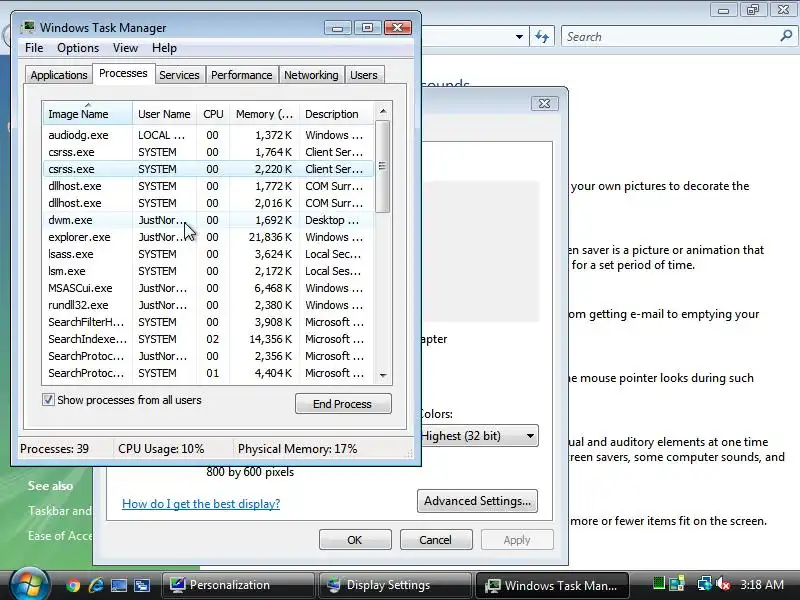Select the audiodg.exe process row
Image resolution: width=800 pixels, height=600 pixels.
[x=208, y=135]
